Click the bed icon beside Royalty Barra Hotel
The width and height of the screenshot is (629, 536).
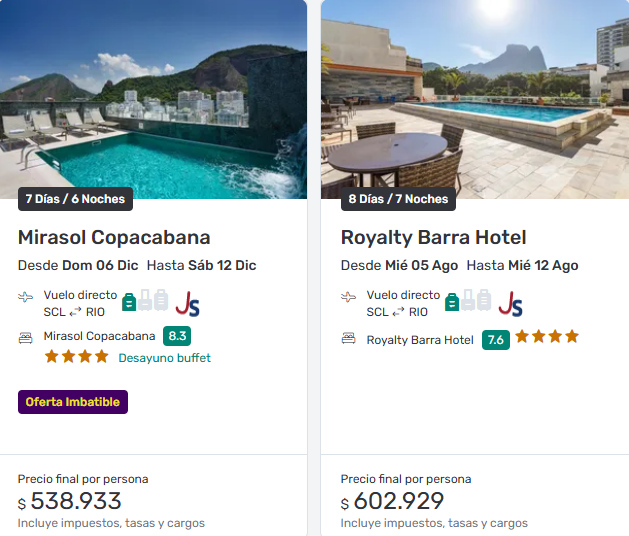pos(349,339)
